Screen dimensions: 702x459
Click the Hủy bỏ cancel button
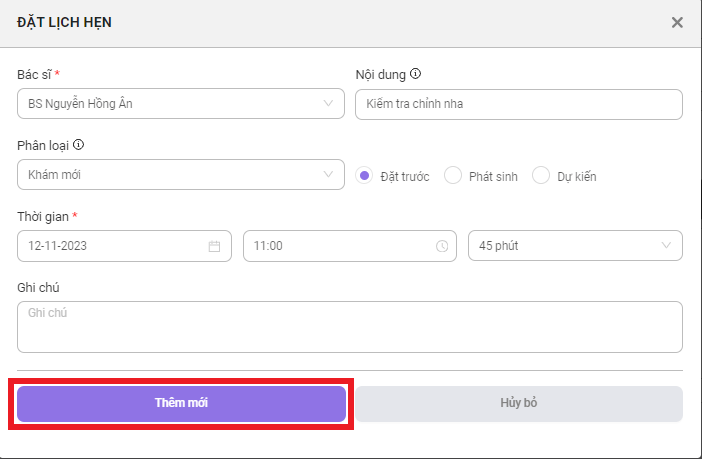click(x=519, y=403)
